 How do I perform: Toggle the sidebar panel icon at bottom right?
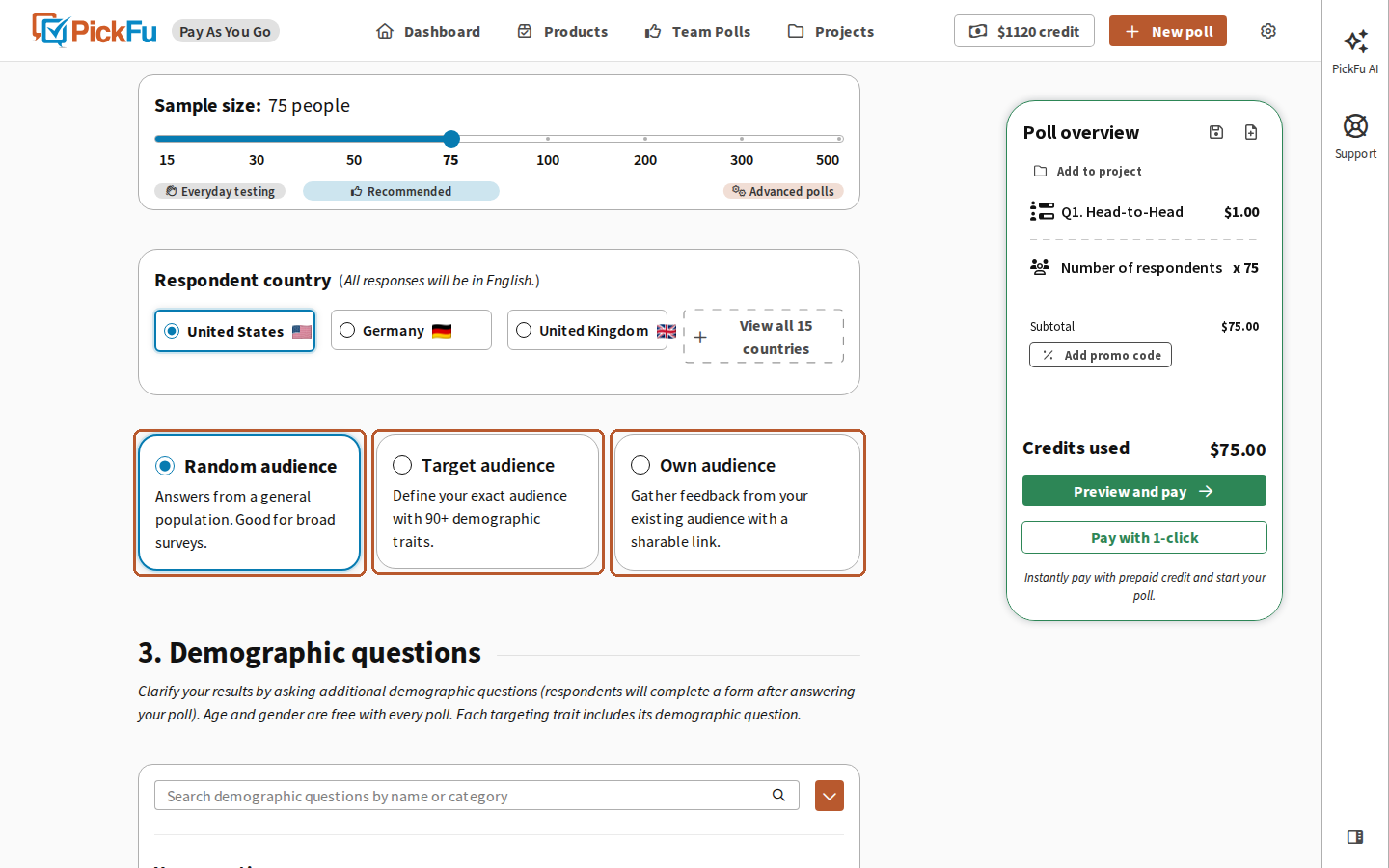1355,837
